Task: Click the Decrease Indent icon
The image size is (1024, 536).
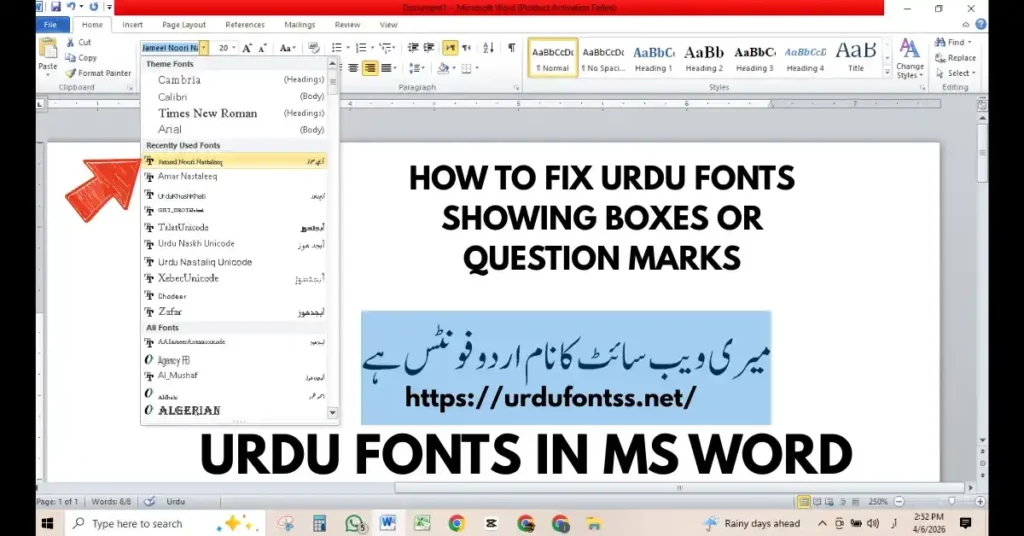Action: click(x=413, y=48)
